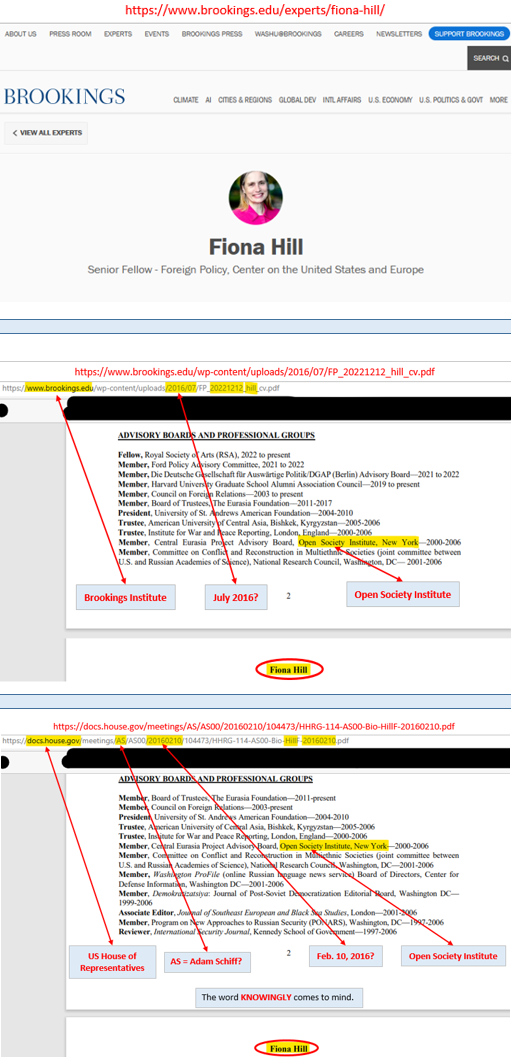Viewport: 511px width, 1060px height.
Task: Visit the Brookings Press link
Action: (212, 34)
